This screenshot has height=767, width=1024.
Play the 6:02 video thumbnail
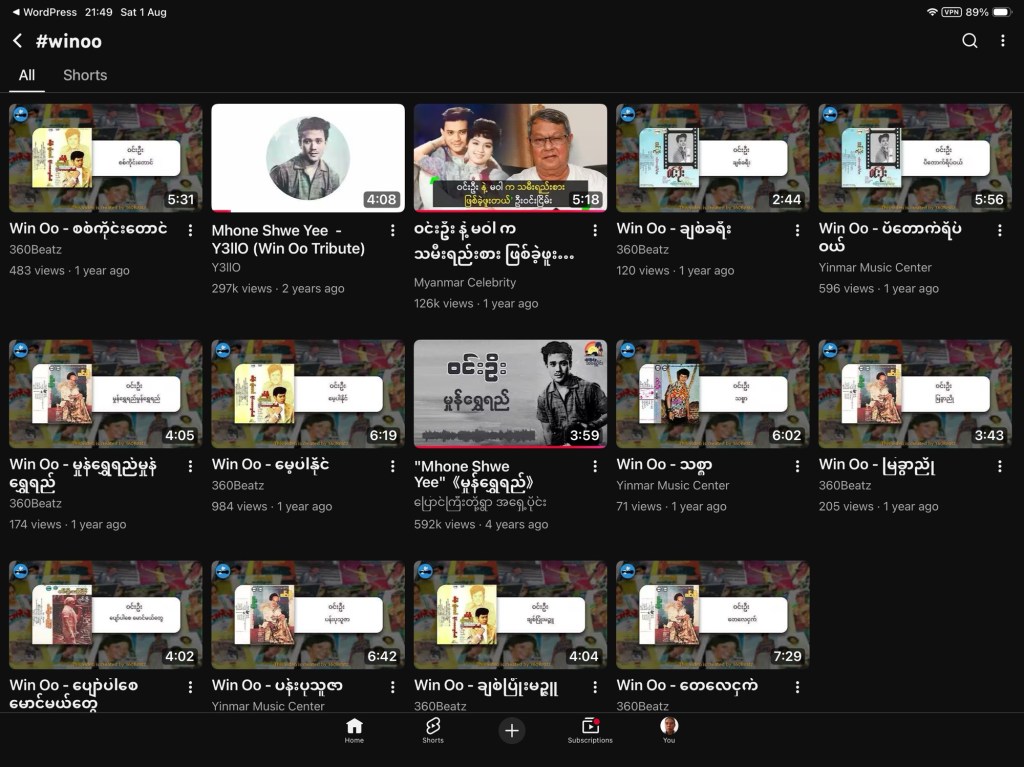[713, 394]
